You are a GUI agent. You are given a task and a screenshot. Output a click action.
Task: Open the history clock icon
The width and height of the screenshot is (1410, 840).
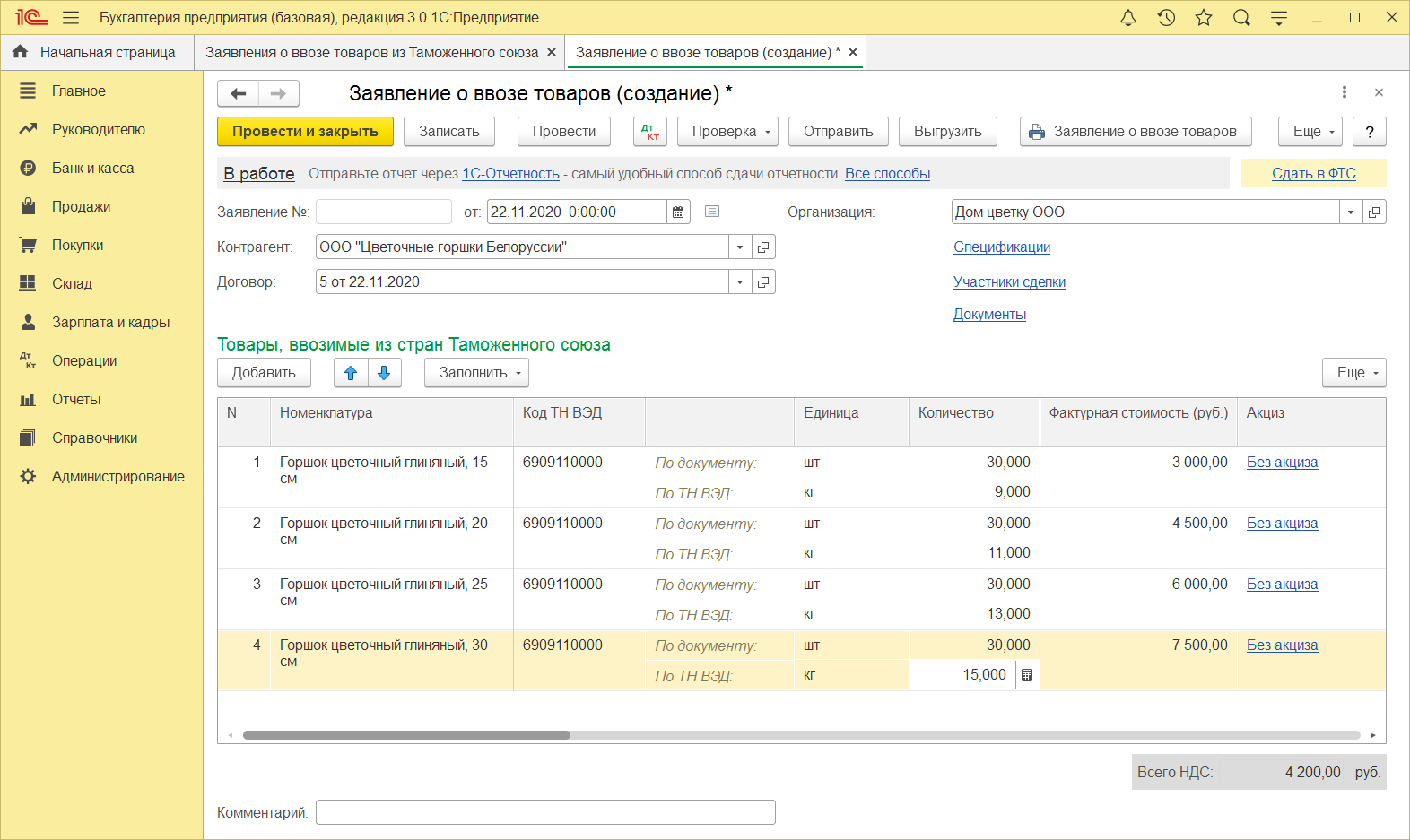click(1166, 18)
